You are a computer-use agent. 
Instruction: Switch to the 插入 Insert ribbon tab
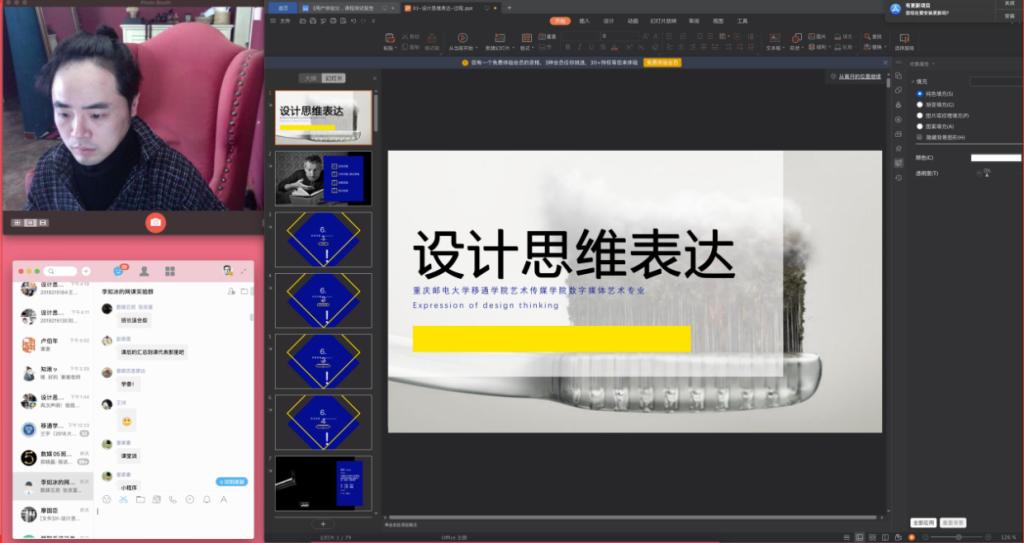584,20
